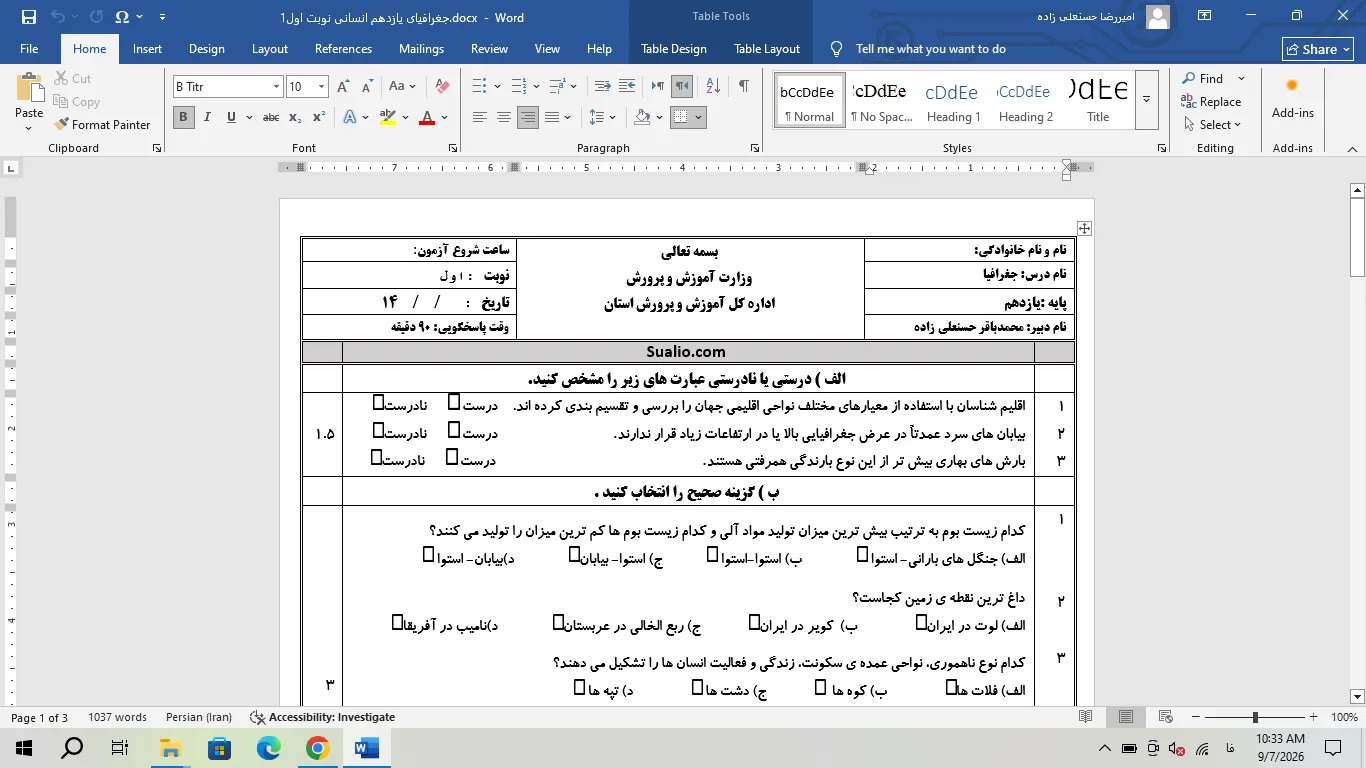Image resolution: width=1366 pixels, height=768 pixels.
Task: Check the نادرست box for question ۳
Action: tap(377, 457)
